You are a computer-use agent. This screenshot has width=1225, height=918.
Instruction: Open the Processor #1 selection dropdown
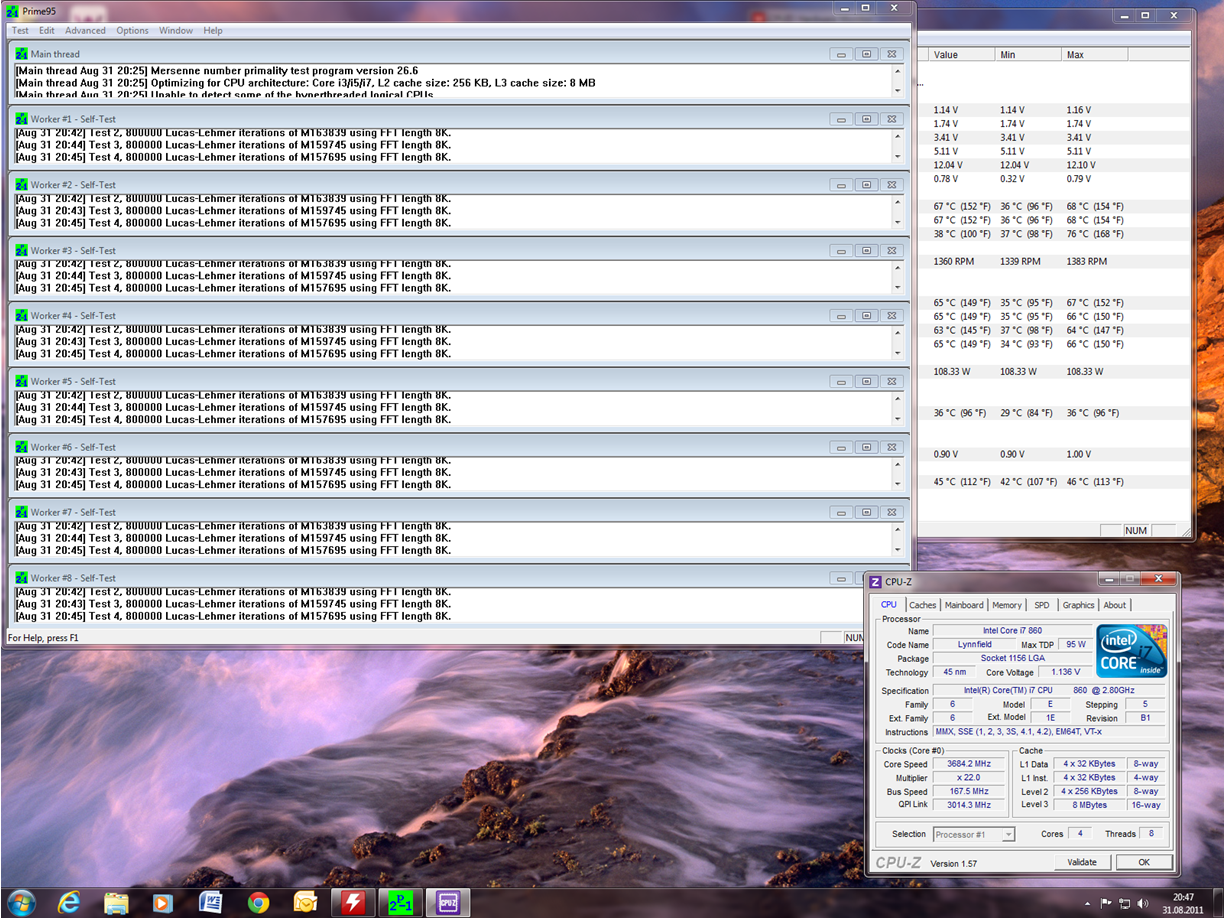(x=974, y=834)
